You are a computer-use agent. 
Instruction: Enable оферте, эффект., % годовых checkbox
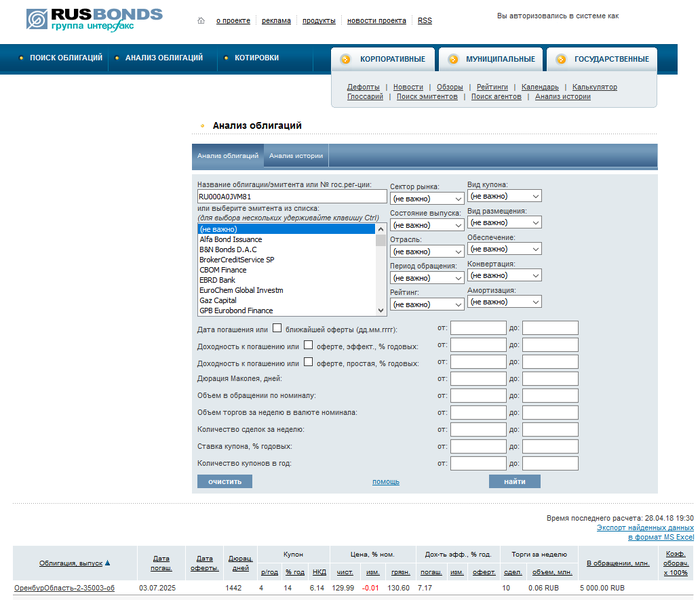point(308,345)
